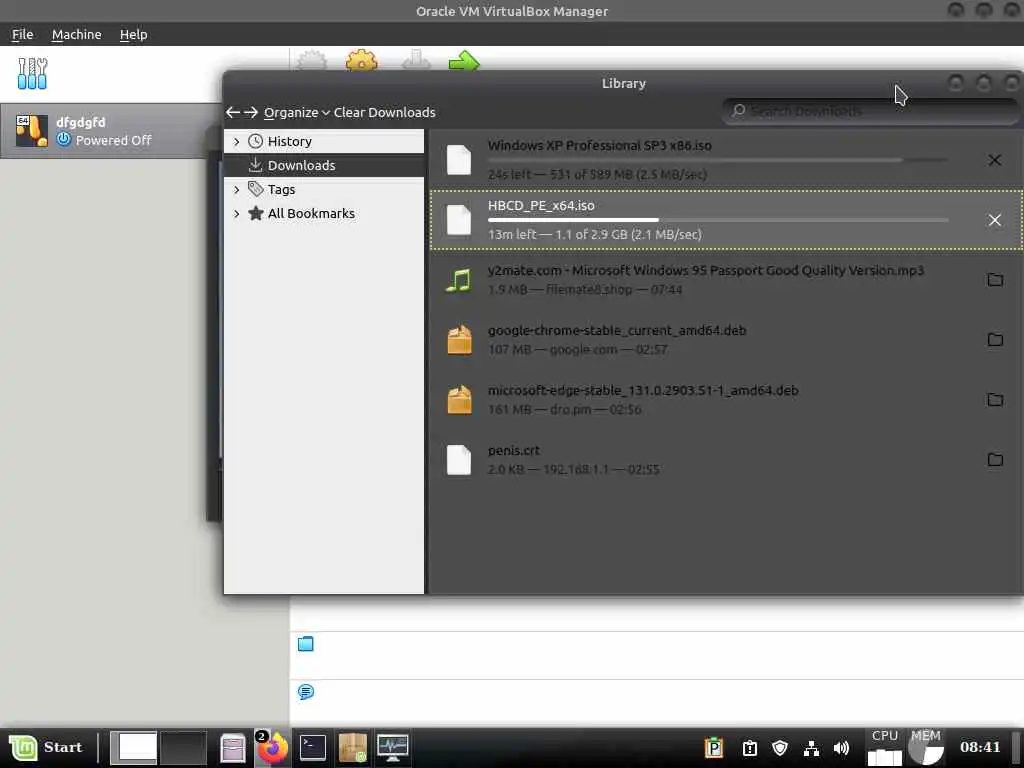
Task: Select All Bookmarks in the sidebar
Action: pyautogui.click(x=311, y=214)
